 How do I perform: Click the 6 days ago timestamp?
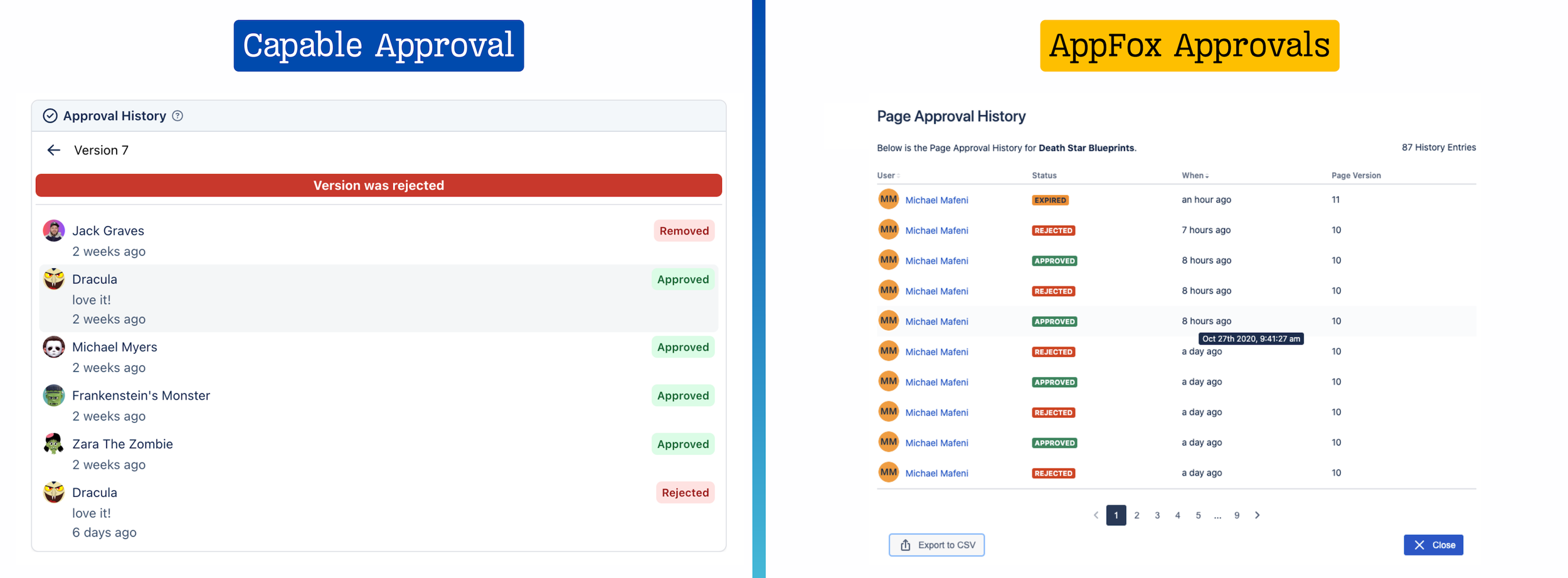tap(104, 532)
